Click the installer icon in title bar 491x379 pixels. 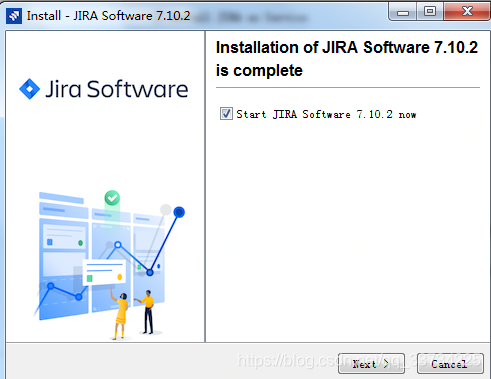tap(14, 16)
